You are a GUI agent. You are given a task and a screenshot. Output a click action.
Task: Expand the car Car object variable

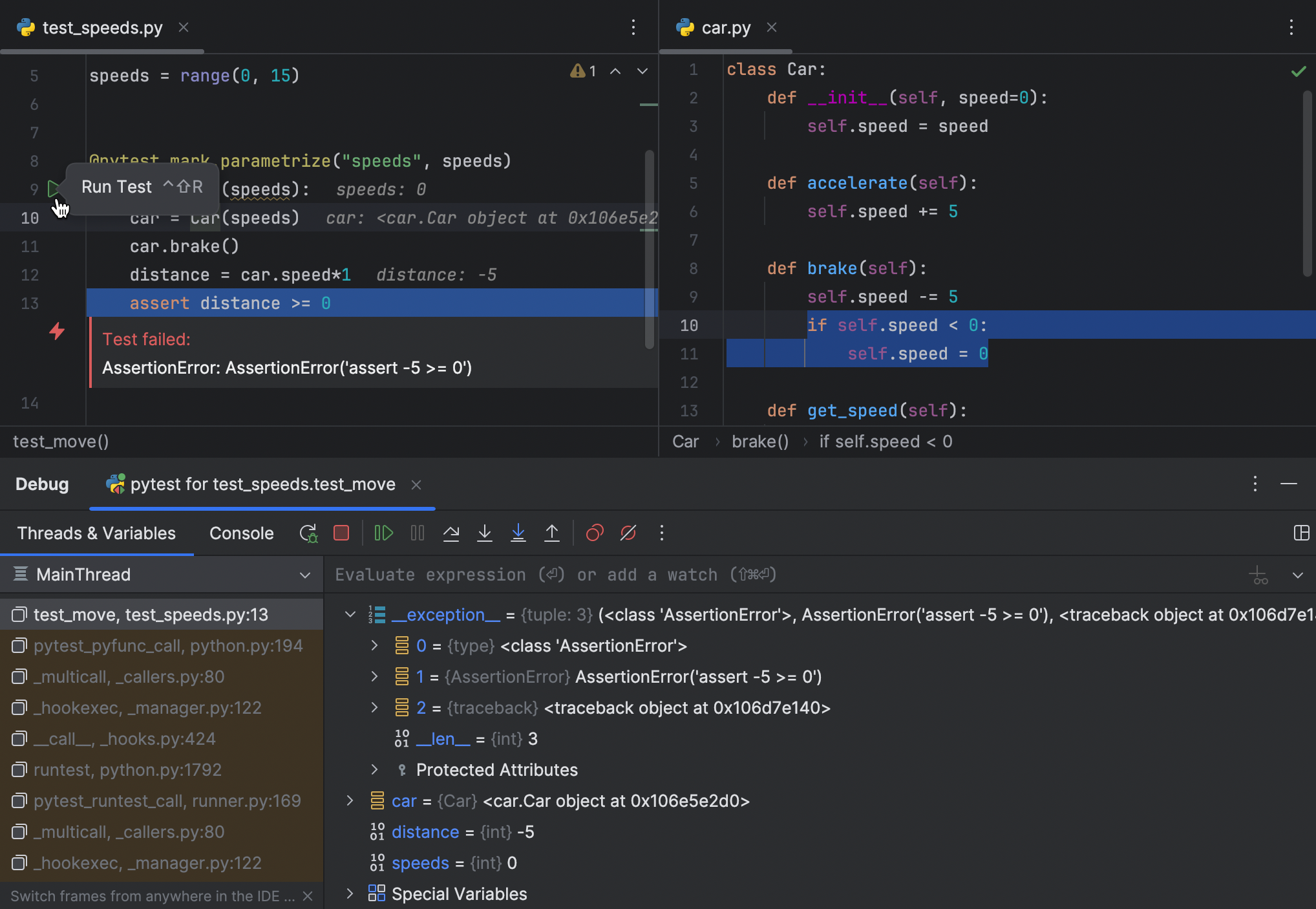tap(350, 800)
